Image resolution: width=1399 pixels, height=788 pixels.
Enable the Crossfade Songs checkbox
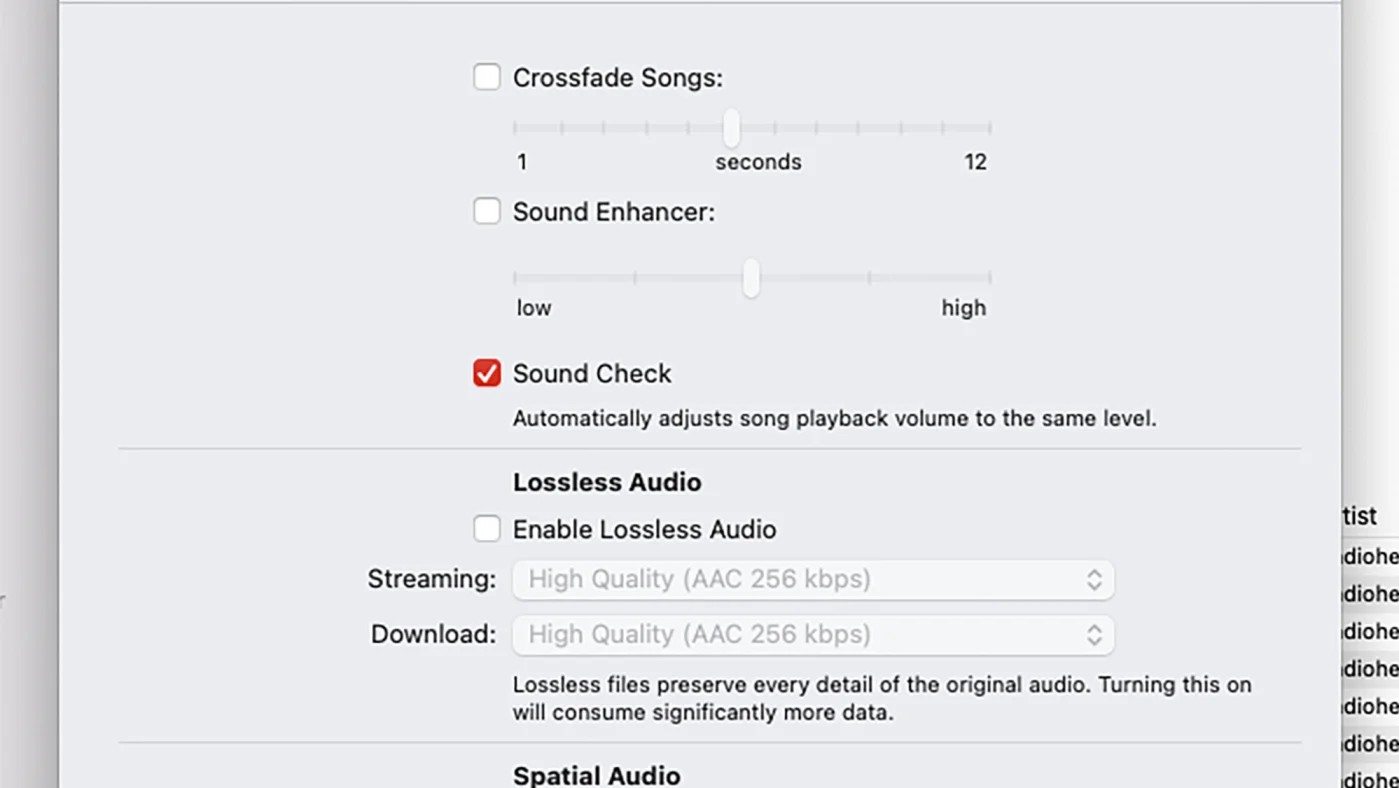point(487,77)
